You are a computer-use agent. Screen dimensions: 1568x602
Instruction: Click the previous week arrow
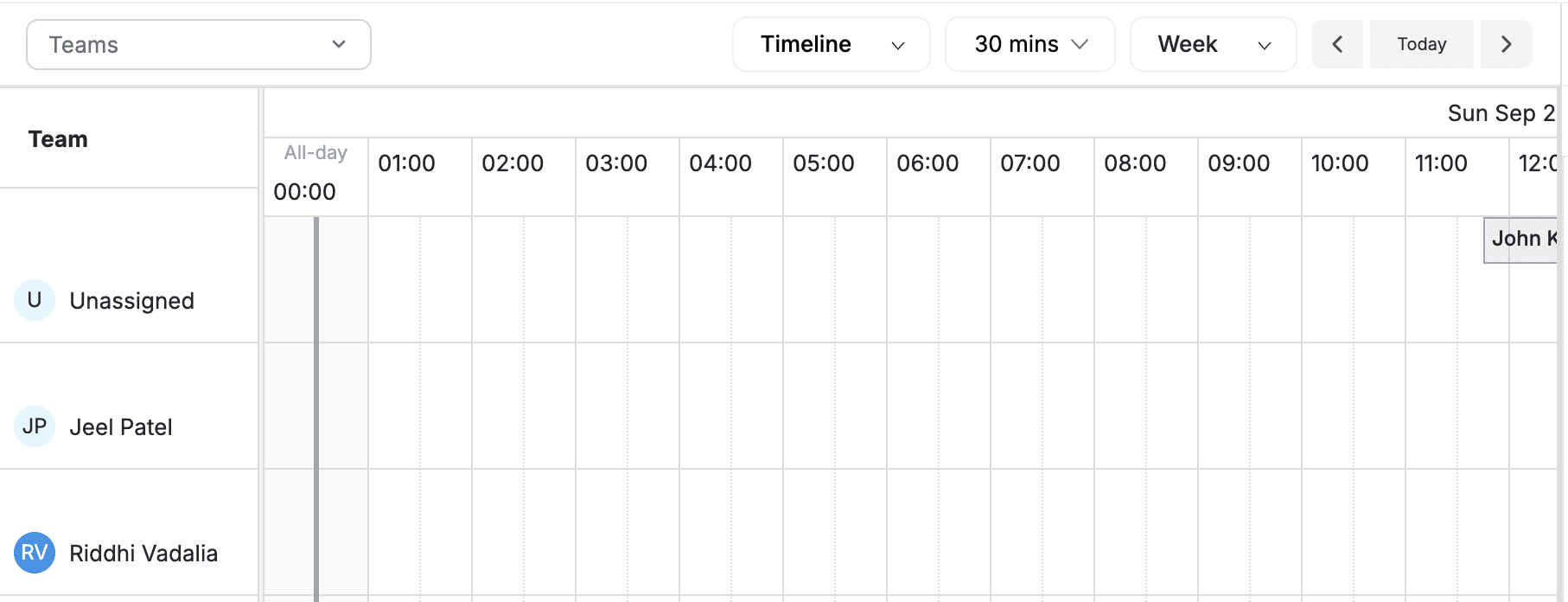pos(1337,43)
